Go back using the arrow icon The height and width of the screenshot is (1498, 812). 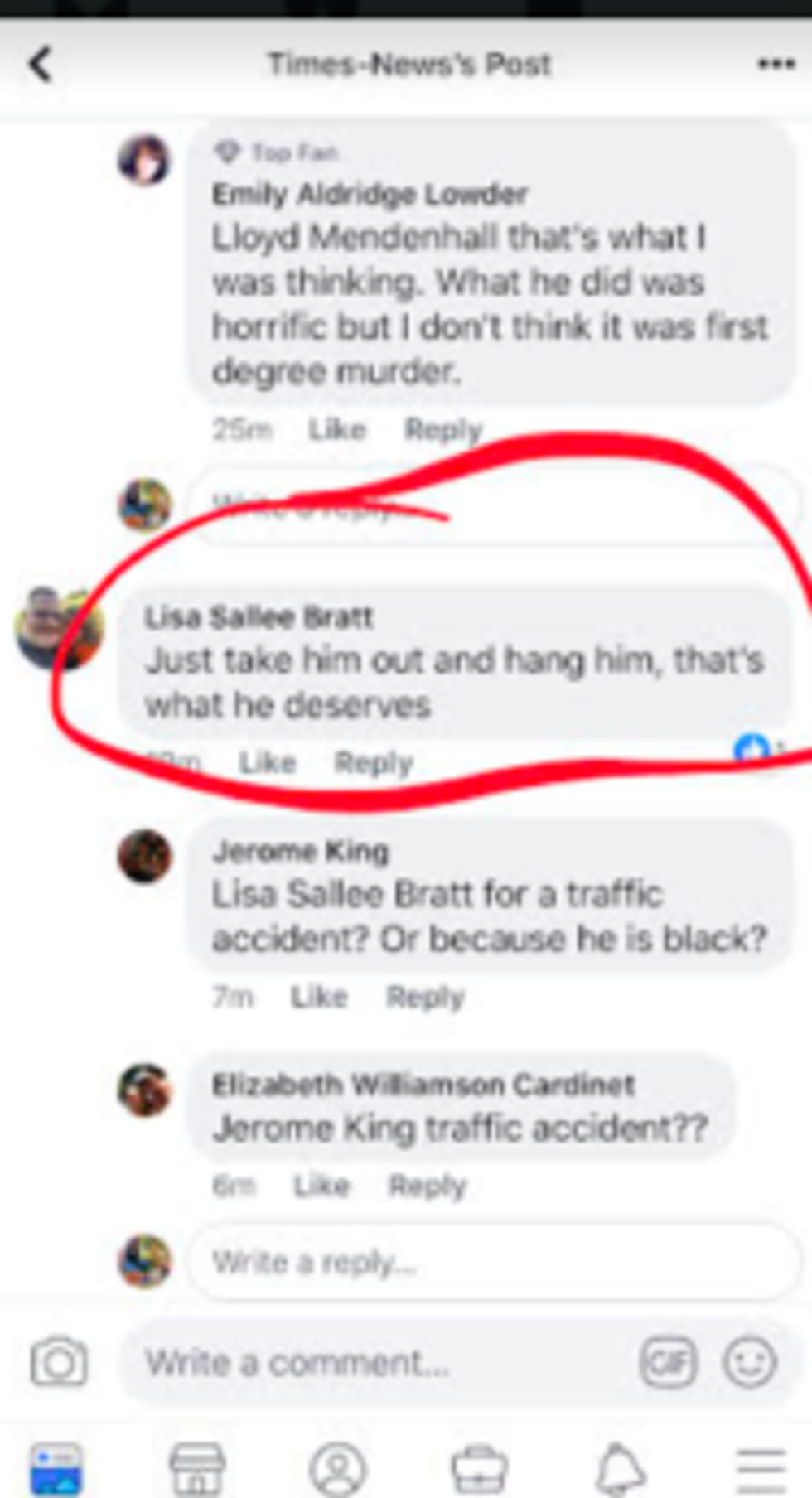pos(40,65)
